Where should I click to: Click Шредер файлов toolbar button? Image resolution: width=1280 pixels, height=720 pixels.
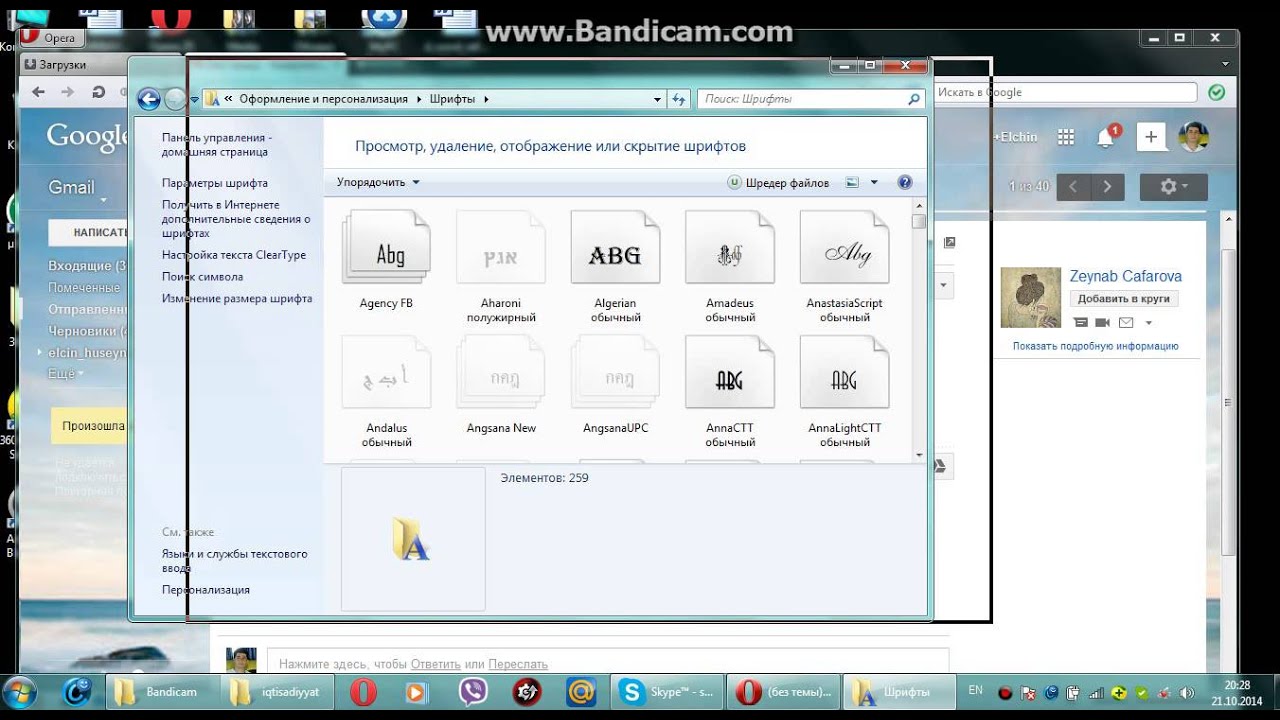pyautogui.click(x=778, y=183)
